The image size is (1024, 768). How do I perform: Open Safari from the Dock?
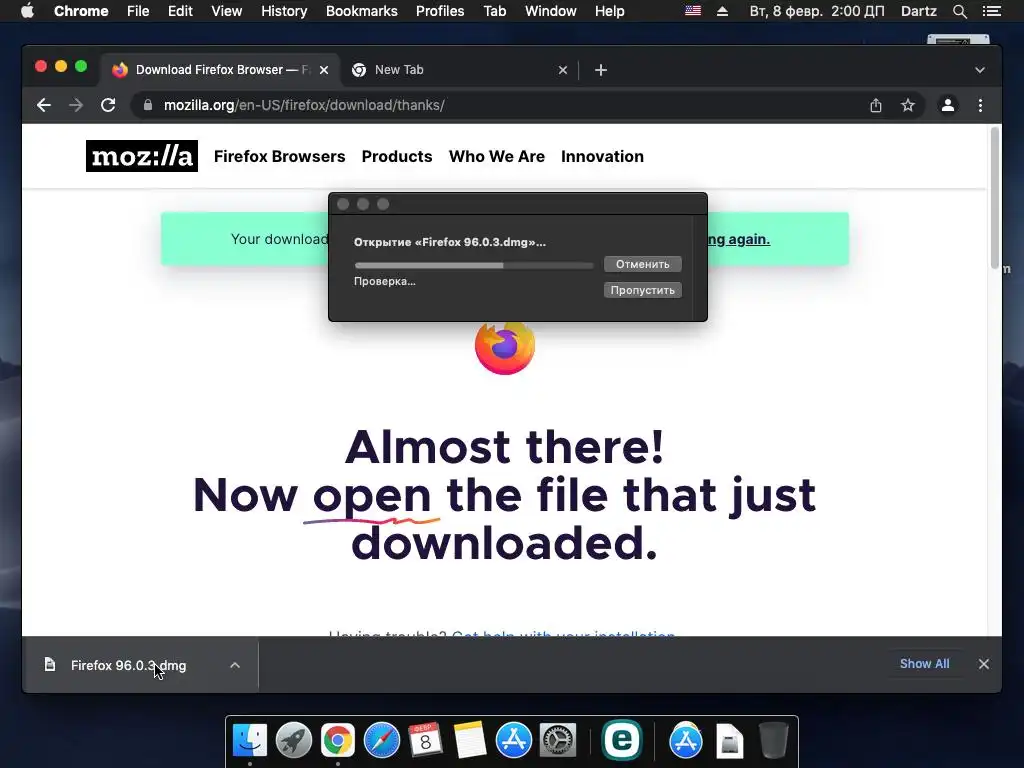coord(381,741)
